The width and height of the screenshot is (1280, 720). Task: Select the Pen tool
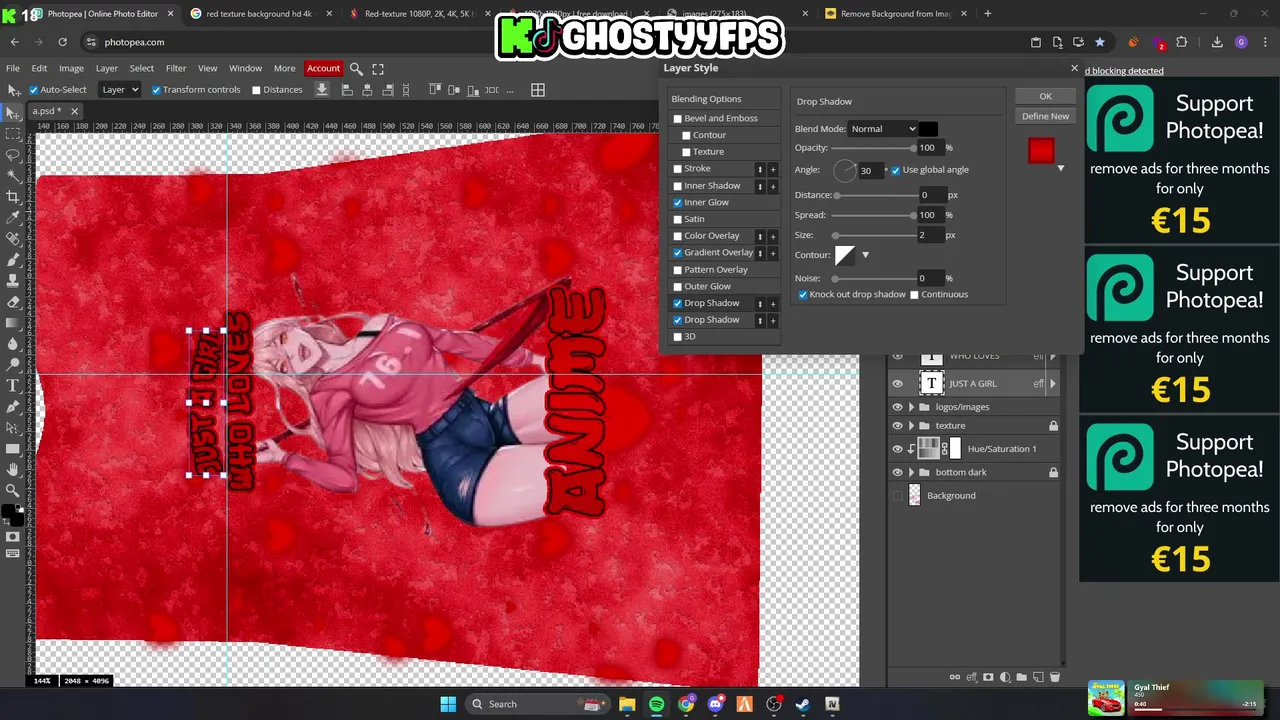click(x=13, y=406)
